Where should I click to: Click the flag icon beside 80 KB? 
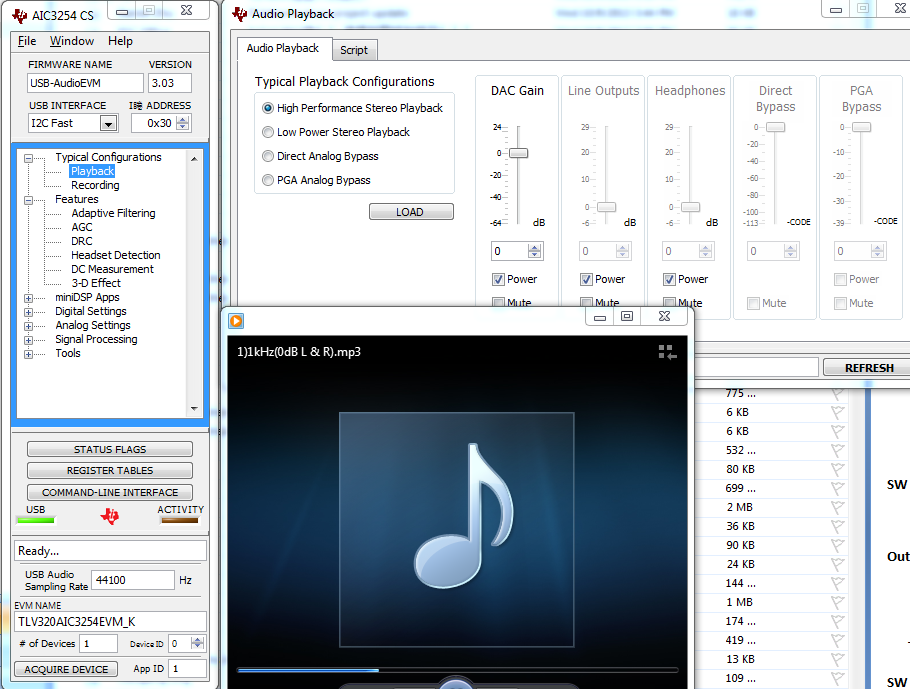click(x=837, y=469)
